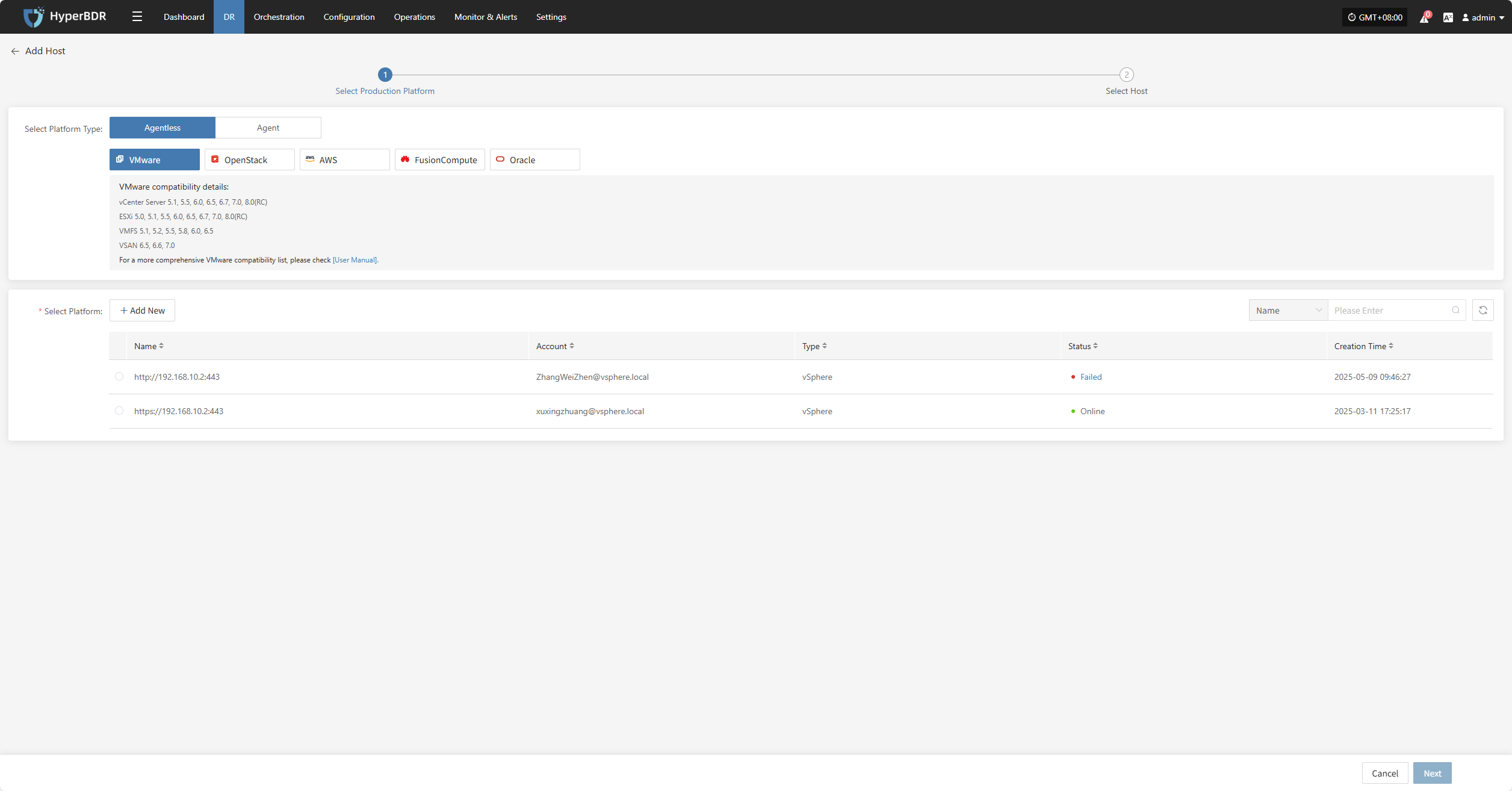Click the GMT+08:00 timezone indicator

click(x=1375, y=17)
